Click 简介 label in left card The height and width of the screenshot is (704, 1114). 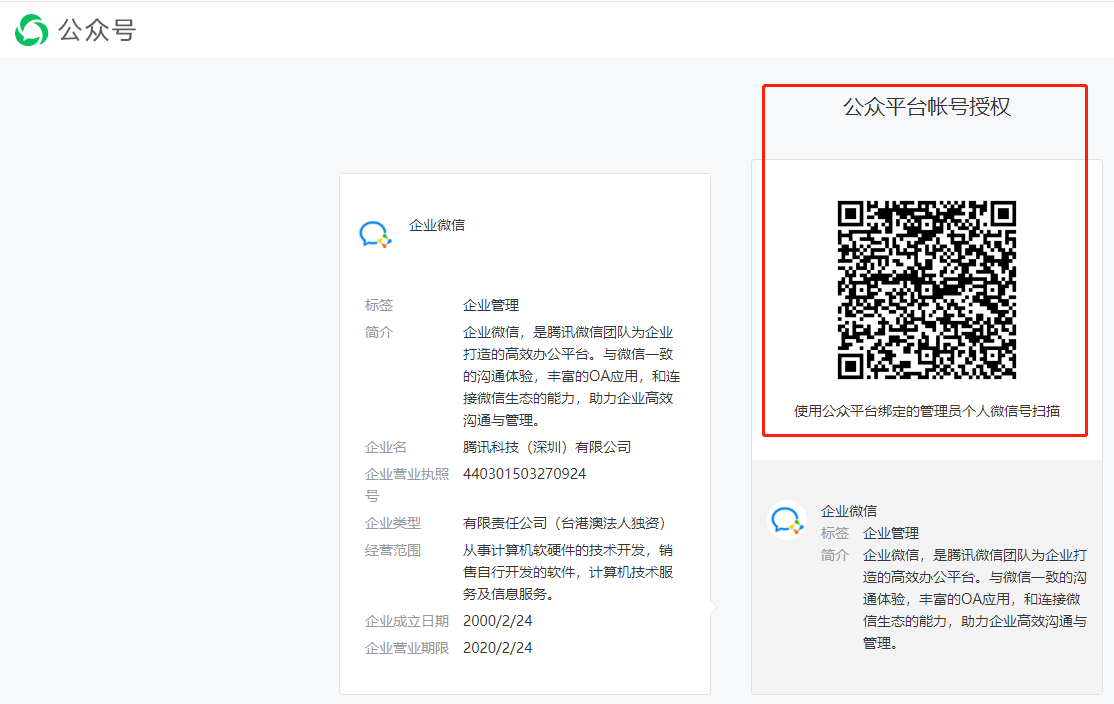coord(379,332)
